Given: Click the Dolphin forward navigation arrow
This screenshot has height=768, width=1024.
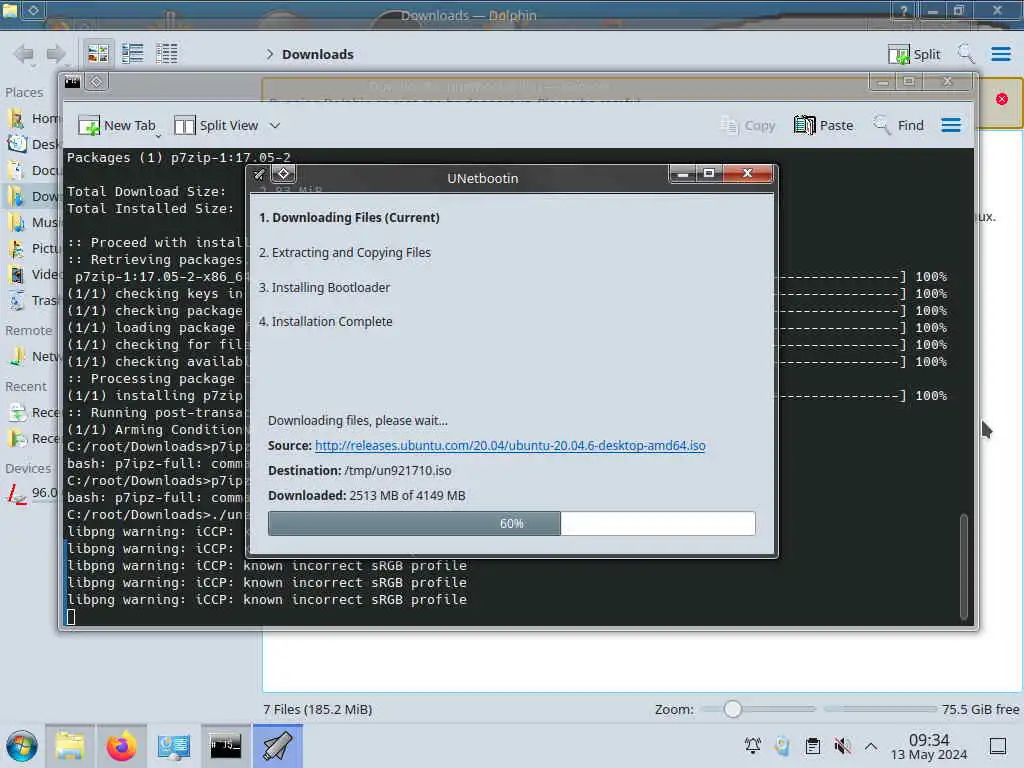Looking at the screenshot, I should [x=56, y=54].
